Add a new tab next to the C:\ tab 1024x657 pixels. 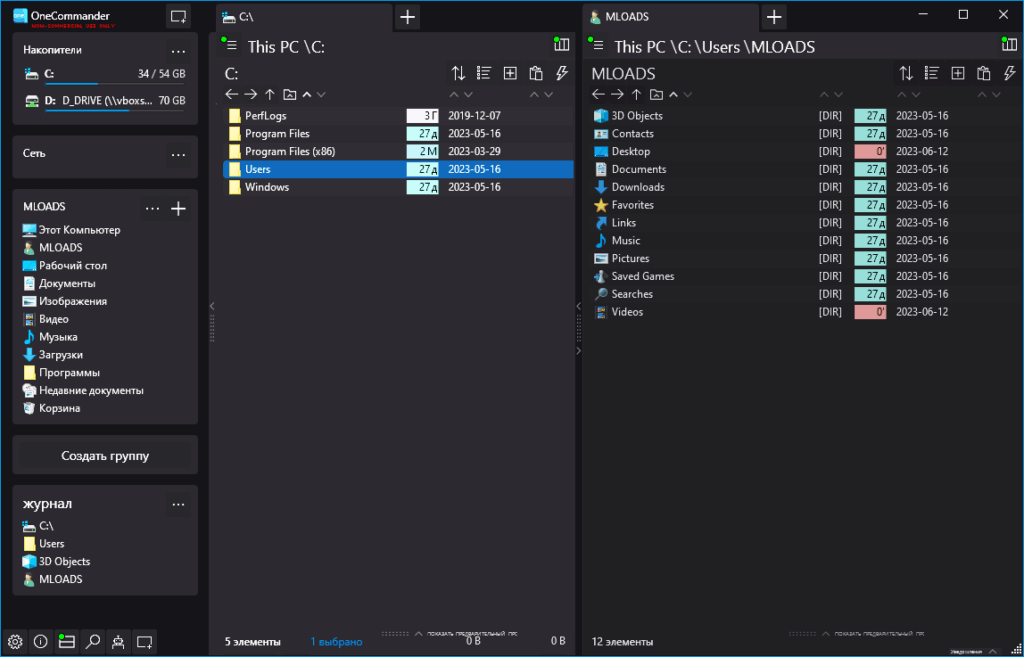click(408, 17)
